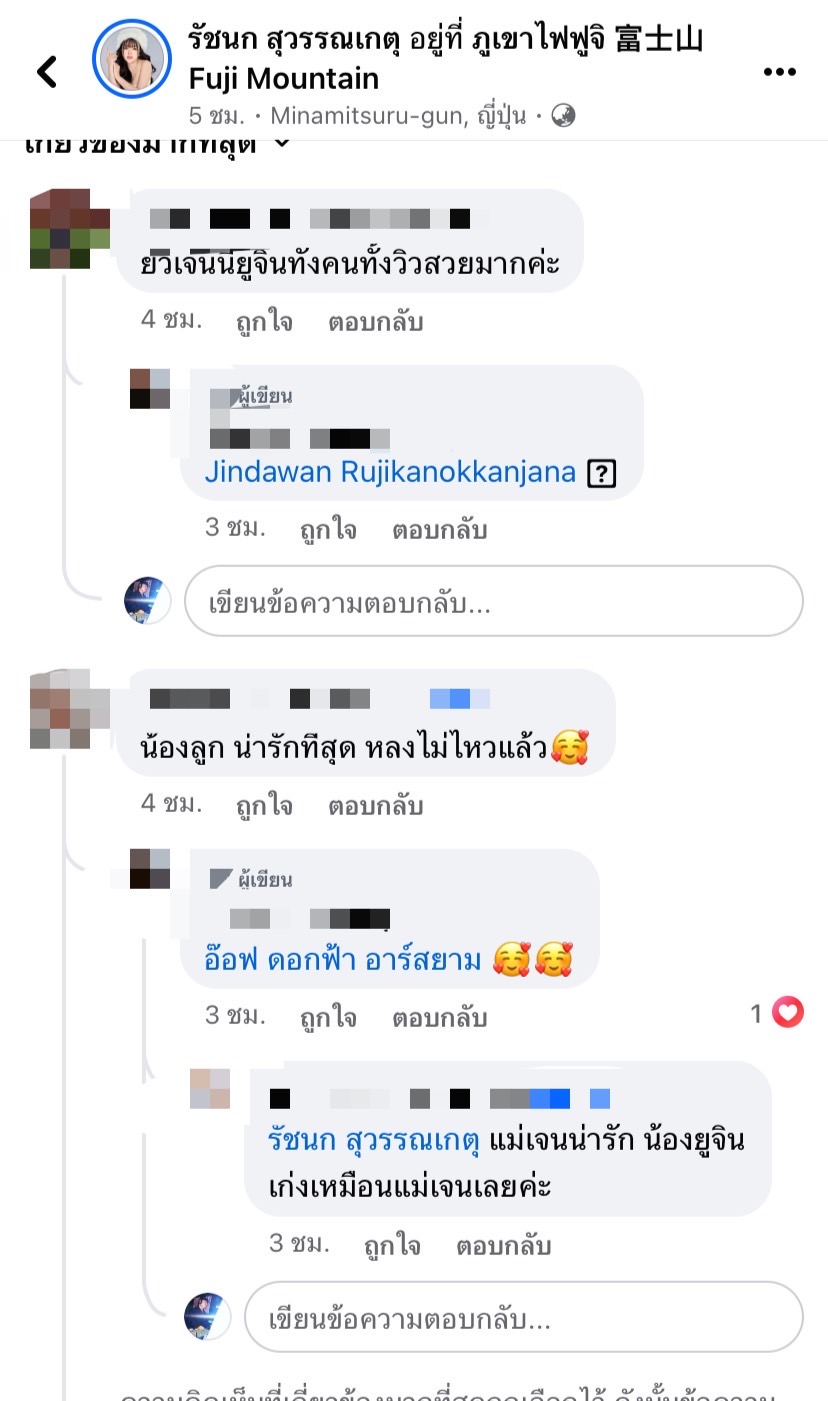Viewport: 828px width, 1401px height.
Task: Tap the heart reaction icon on reply
Action: tap(789, 1014)
